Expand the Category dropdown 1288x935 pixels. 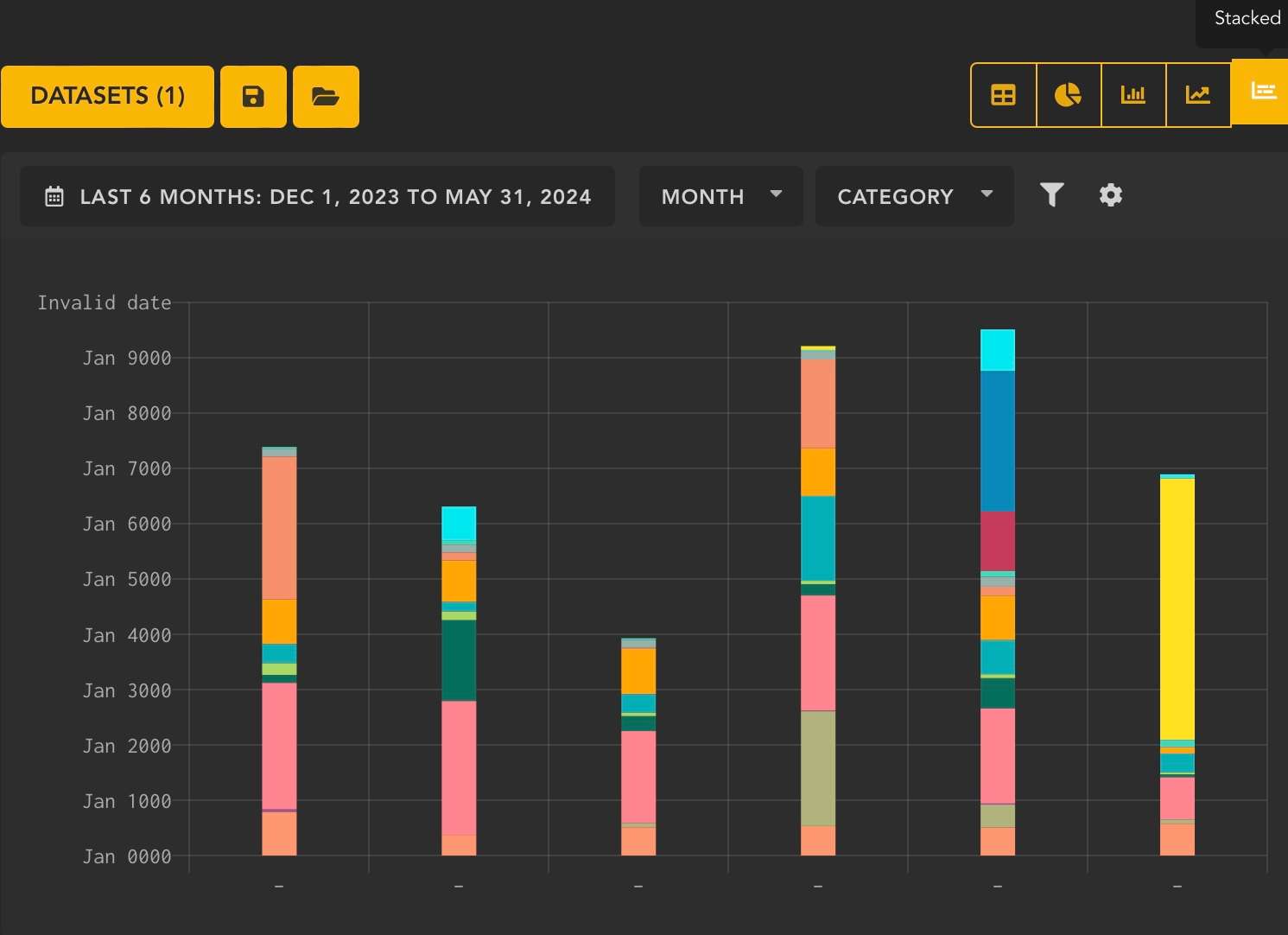tap(915, 196)
